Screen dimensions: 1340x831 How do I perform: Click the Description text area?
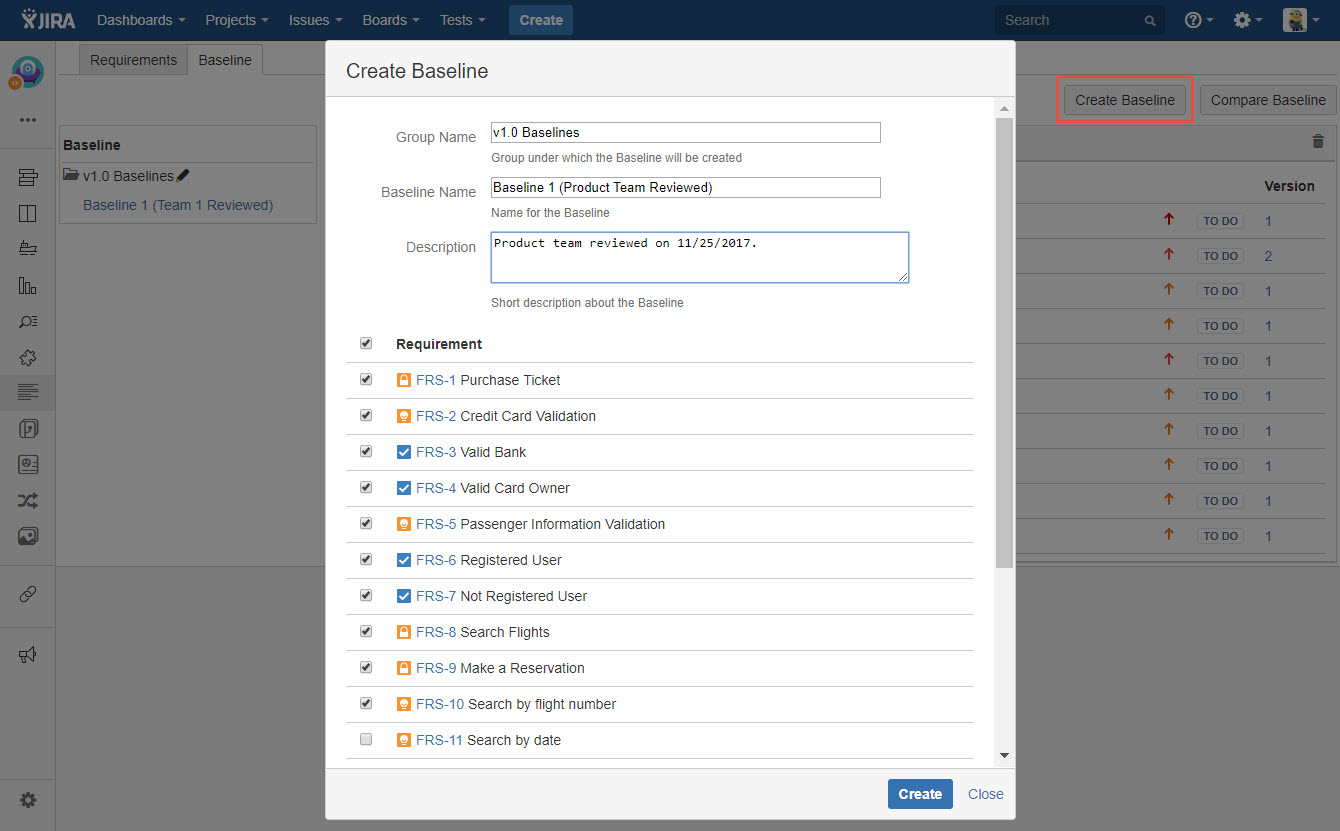coord(700,258)
